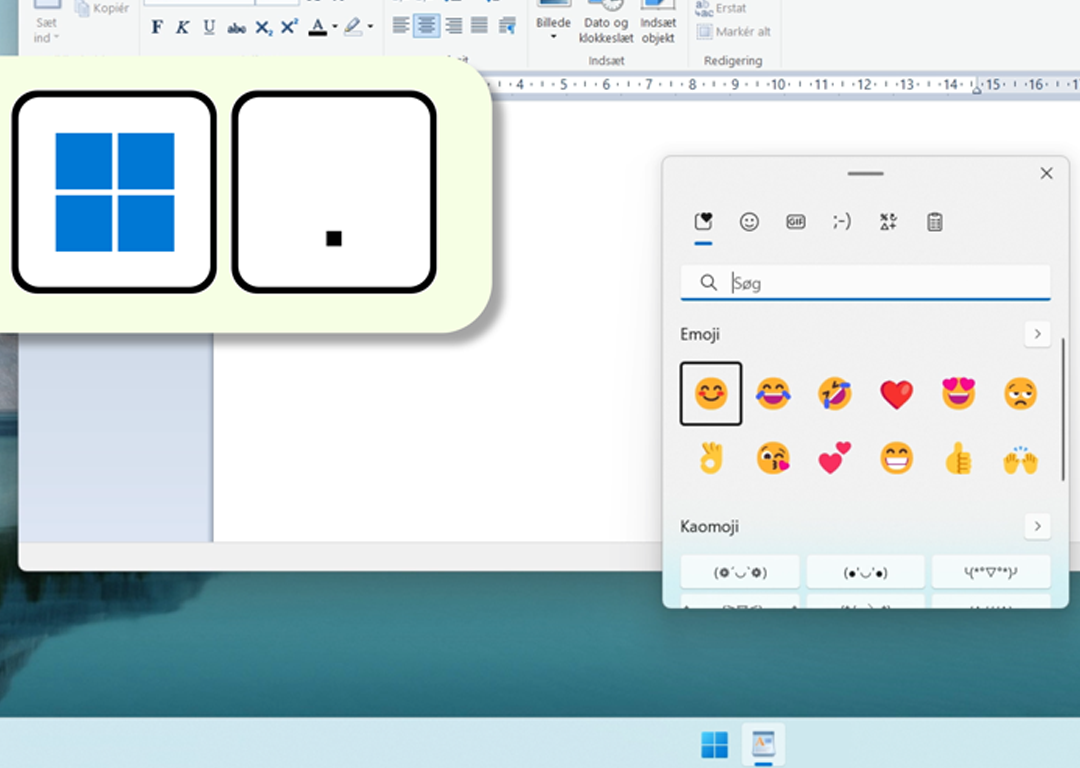Insert the sad pensive face emoji
Screen dimensions: 1080x768
point(1021,394)
